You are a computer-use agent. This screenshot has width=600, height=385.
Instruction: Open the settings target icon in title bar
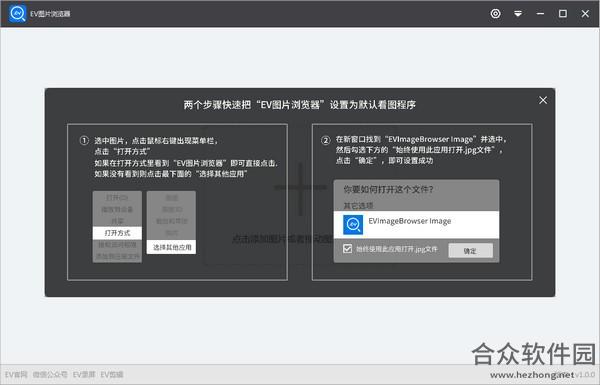[496, 14]
